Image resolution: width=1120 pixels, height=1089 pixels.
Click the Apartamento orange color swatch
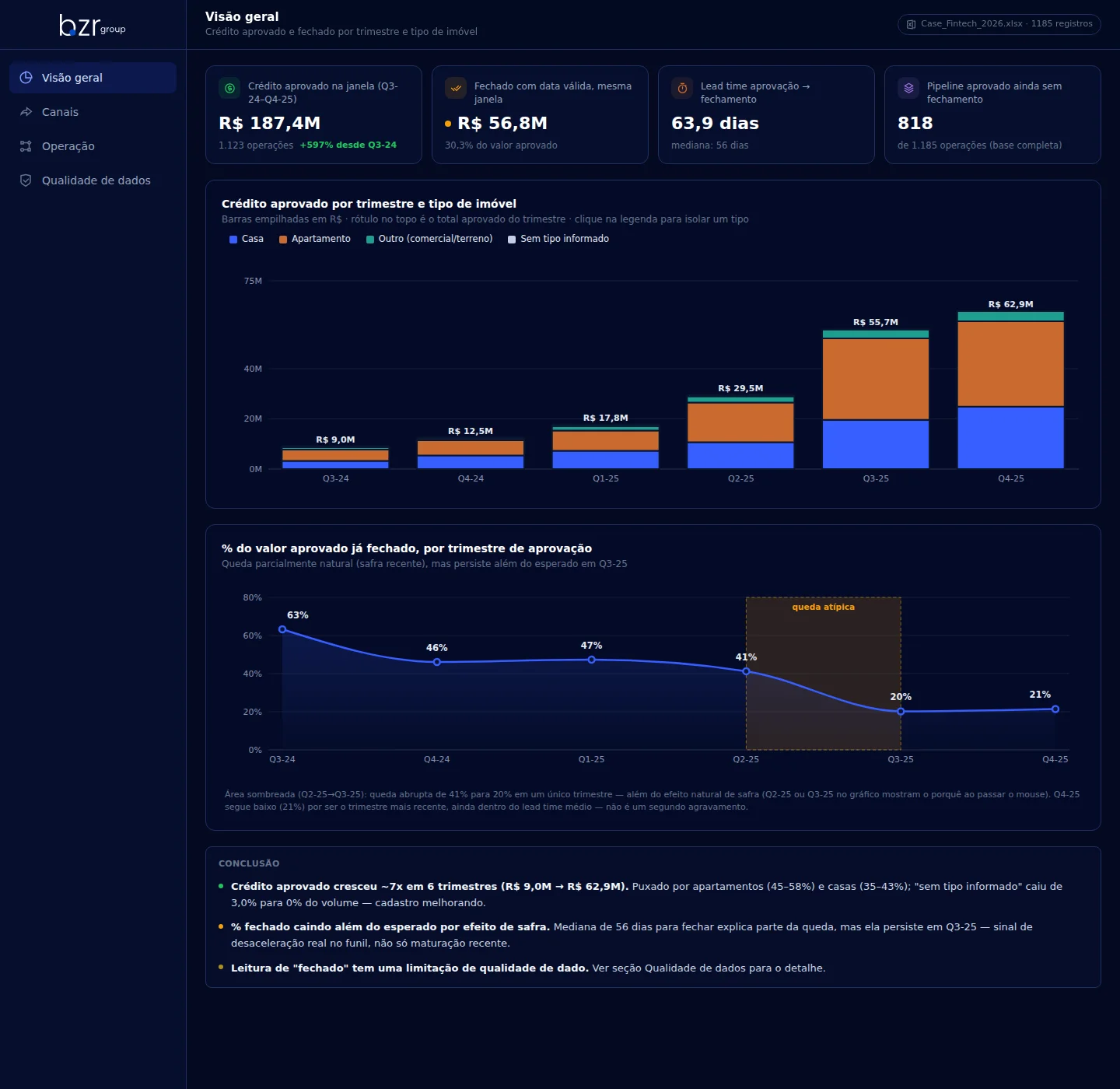pos(283,240)
